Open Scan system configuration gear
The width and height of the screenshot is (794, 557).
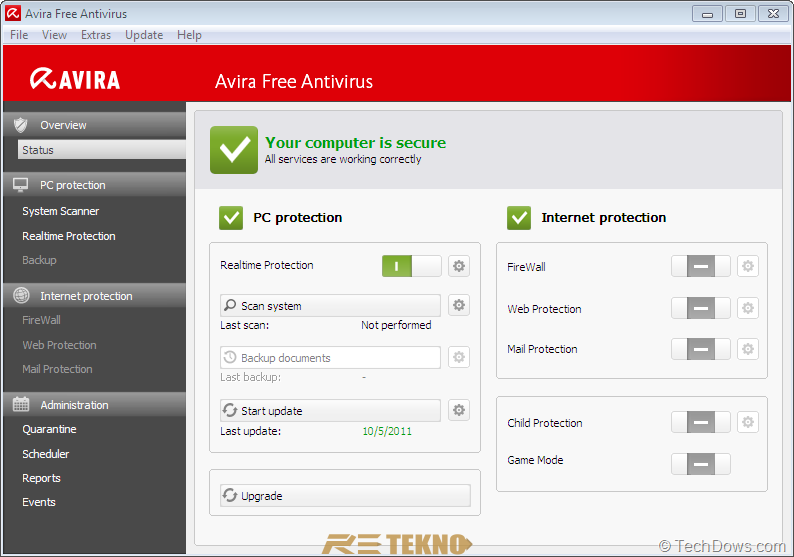tap(459, 305)
